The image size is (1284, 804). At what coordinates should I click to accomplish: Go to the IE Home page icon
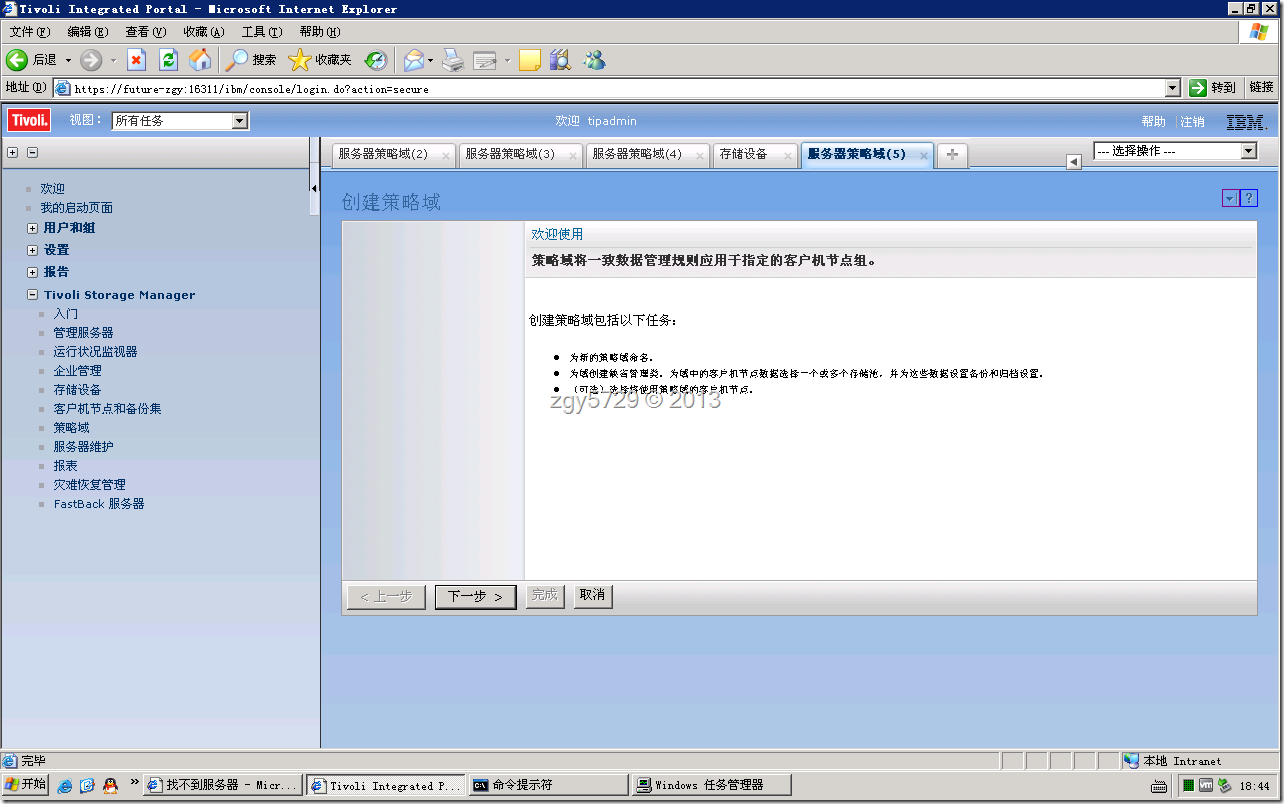click(200, 60)
